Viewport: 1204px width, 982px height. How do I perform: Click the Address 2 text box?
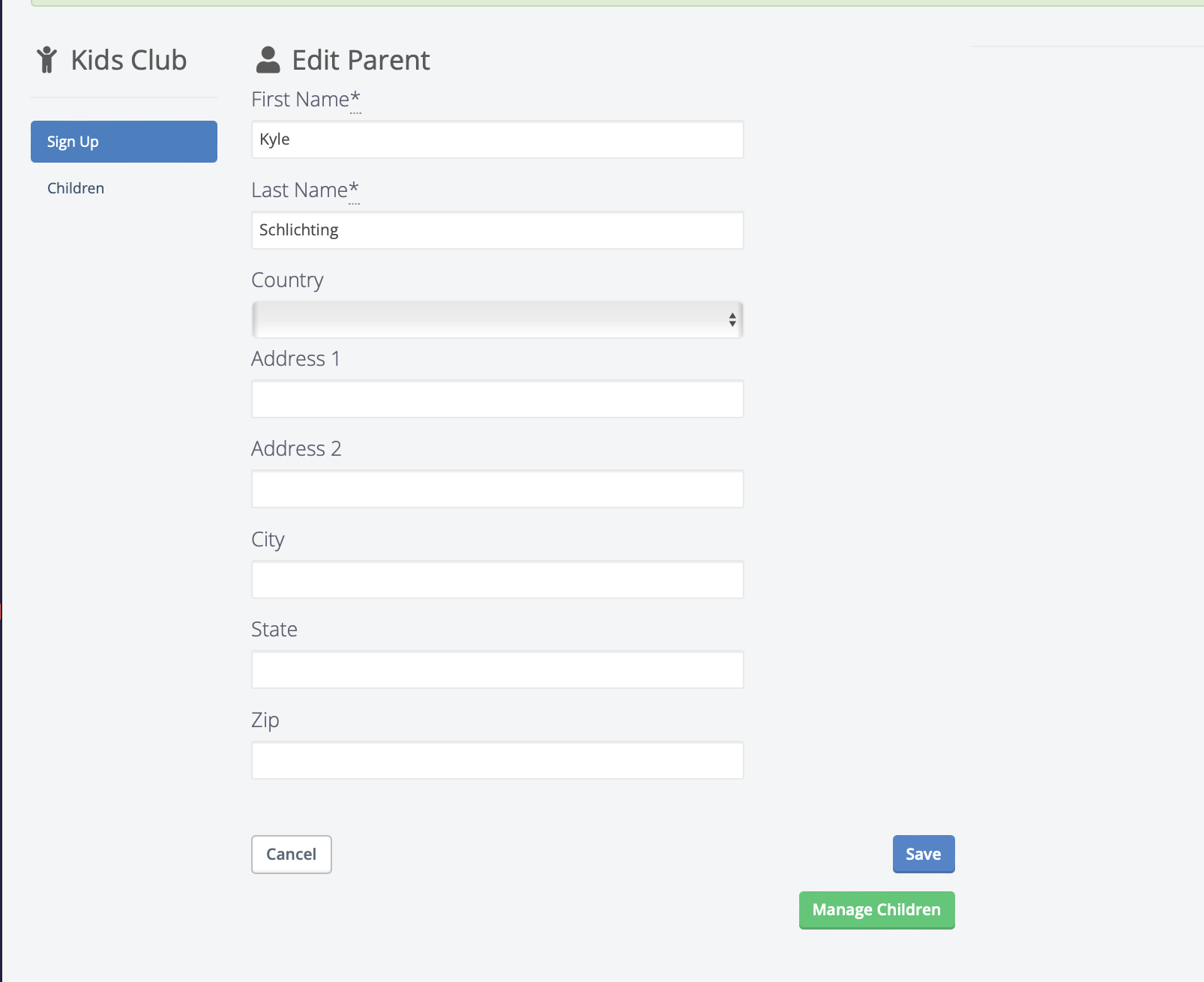tap(496, 489)
